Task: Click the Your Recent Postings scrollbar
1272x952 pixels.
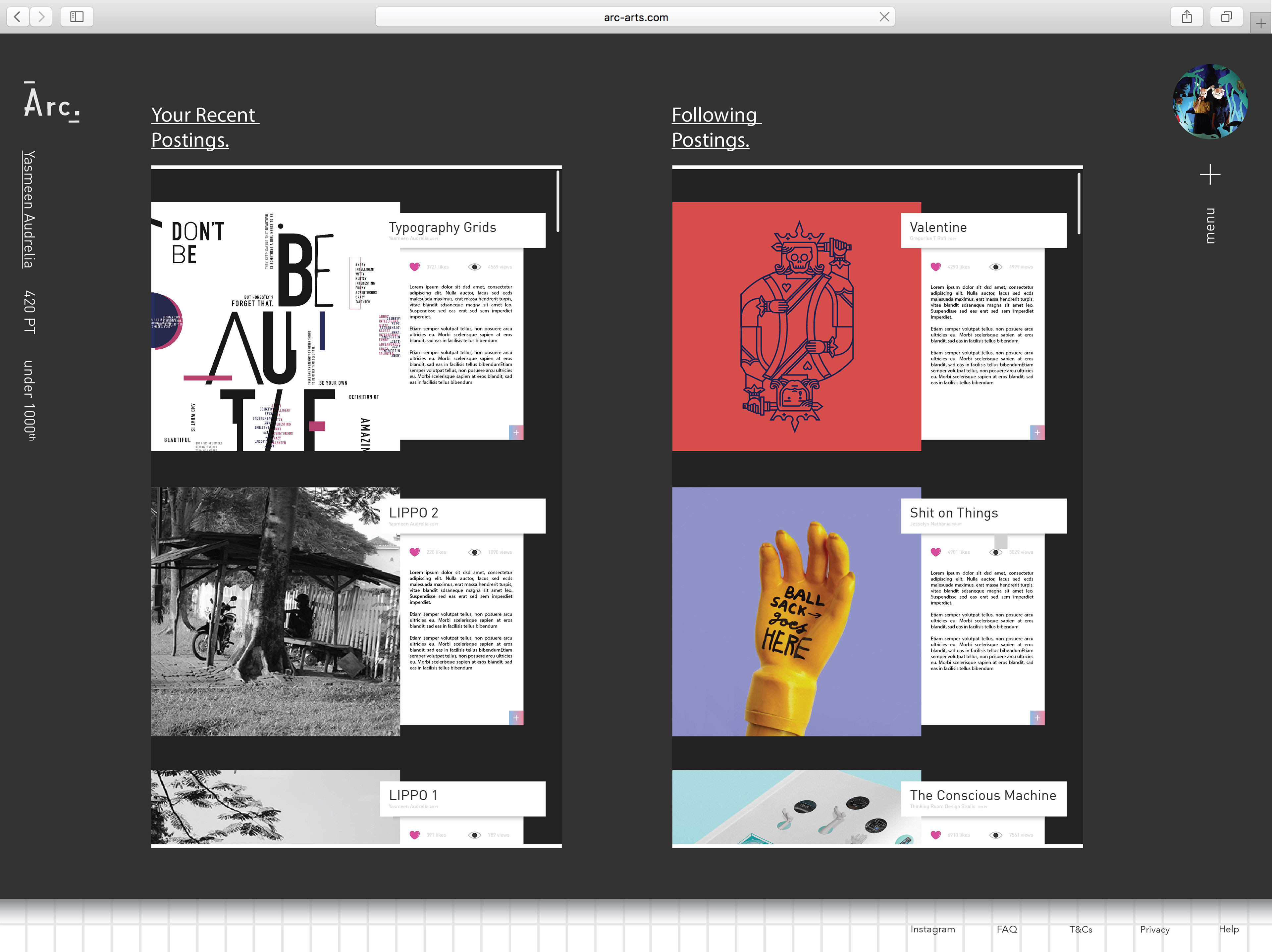Action: tap(558, 202)
